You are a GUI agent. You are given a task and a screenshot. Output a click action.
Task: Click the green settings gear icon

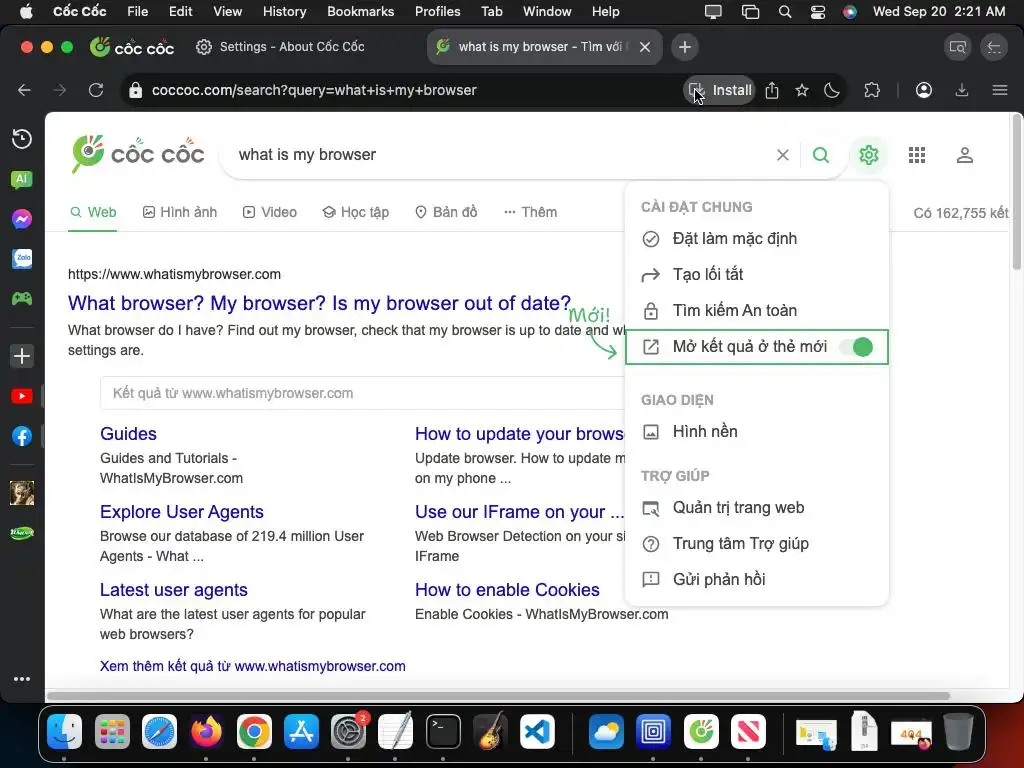(x=869, y=155)
